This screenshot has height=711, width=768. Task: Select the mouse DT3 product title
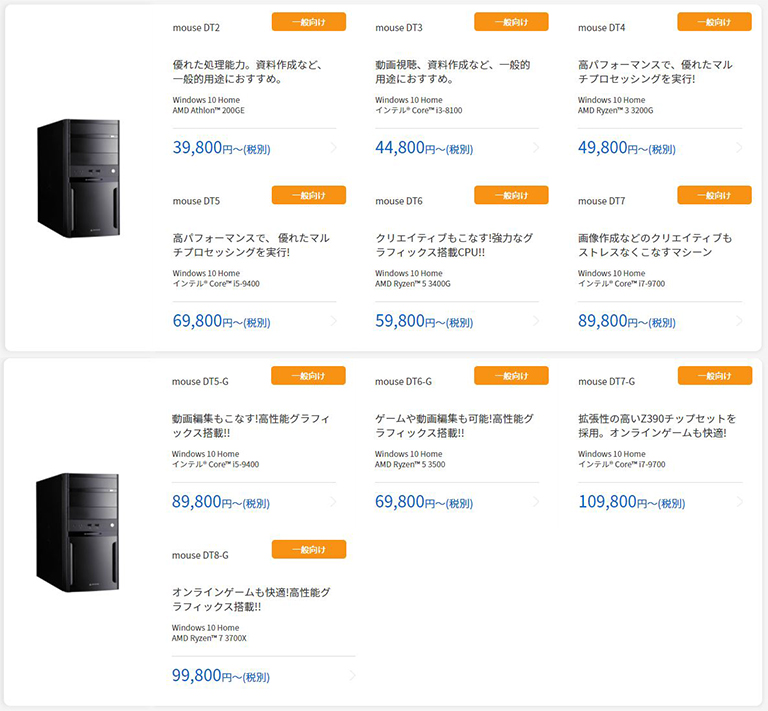399,28
